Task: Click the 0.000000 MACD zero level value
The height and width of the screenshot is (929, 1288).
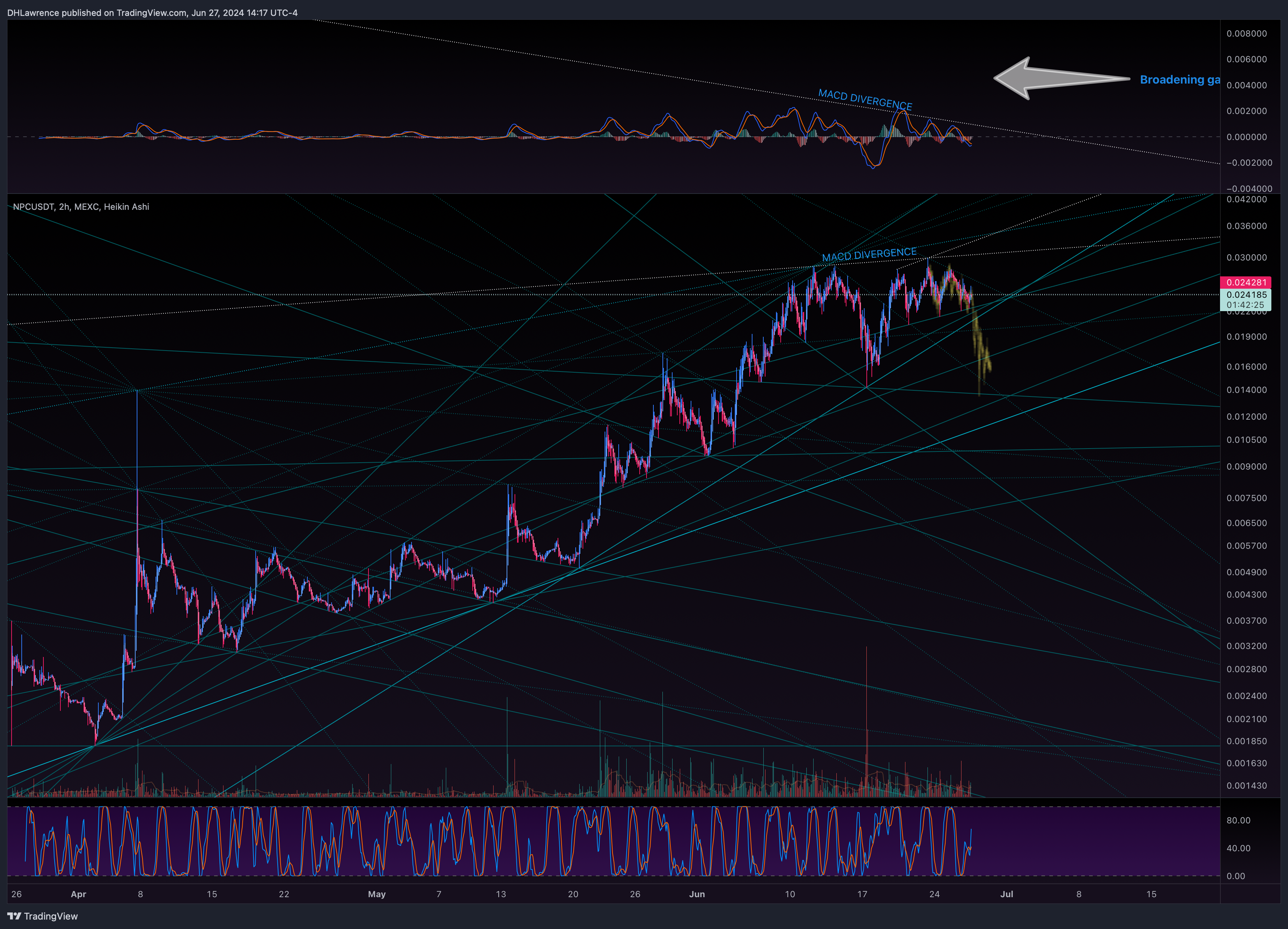Action: (x=1246, y=137)
